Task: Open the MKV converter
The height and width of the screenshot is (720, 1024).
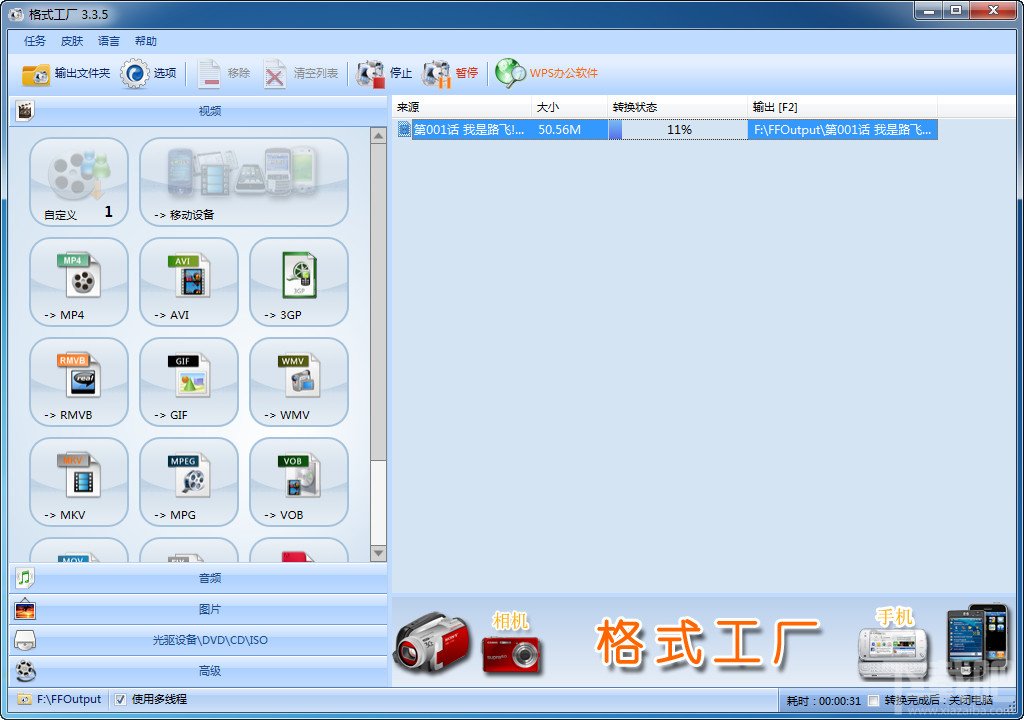Action: coord(79,483)
